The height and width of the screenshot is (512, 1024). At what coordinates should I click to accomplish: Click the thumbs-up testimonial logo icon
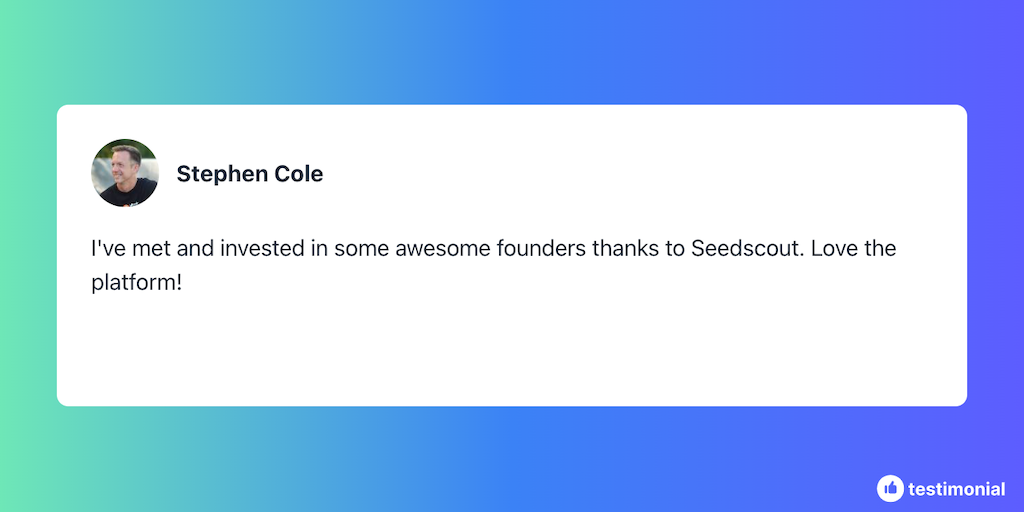pos(890,488)
